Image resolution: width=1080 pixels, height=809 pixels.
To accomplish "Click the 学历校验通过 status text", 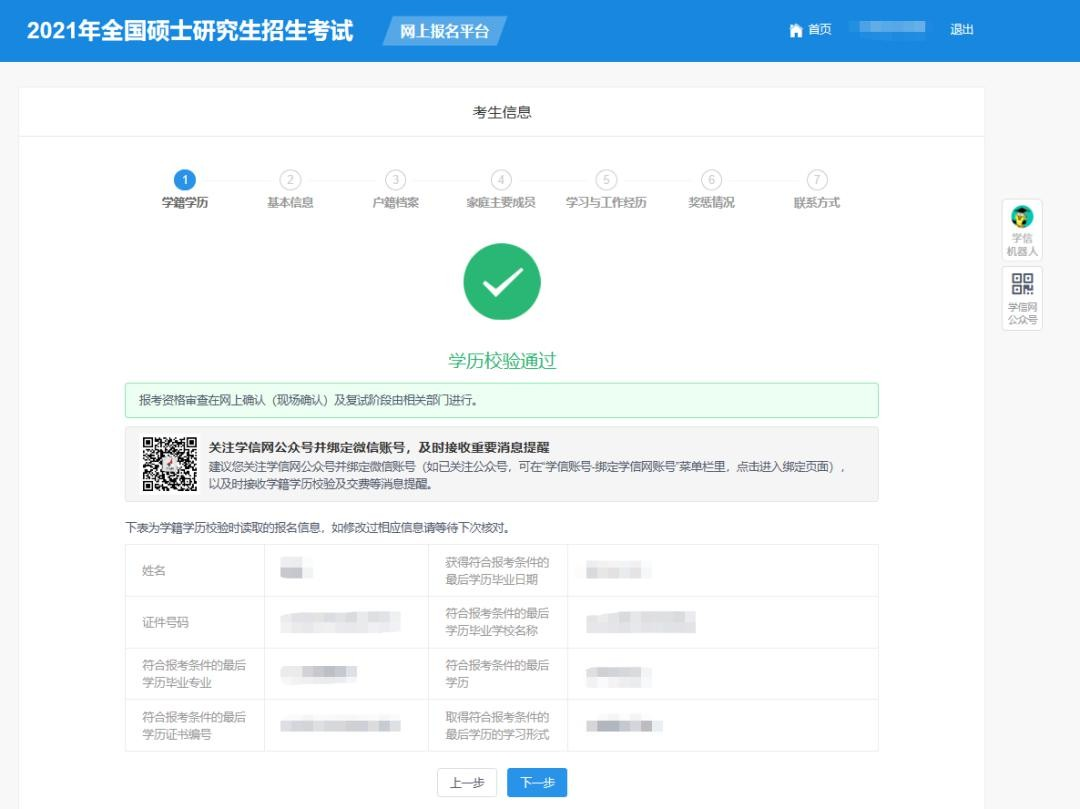I will (x=502, y=361).
